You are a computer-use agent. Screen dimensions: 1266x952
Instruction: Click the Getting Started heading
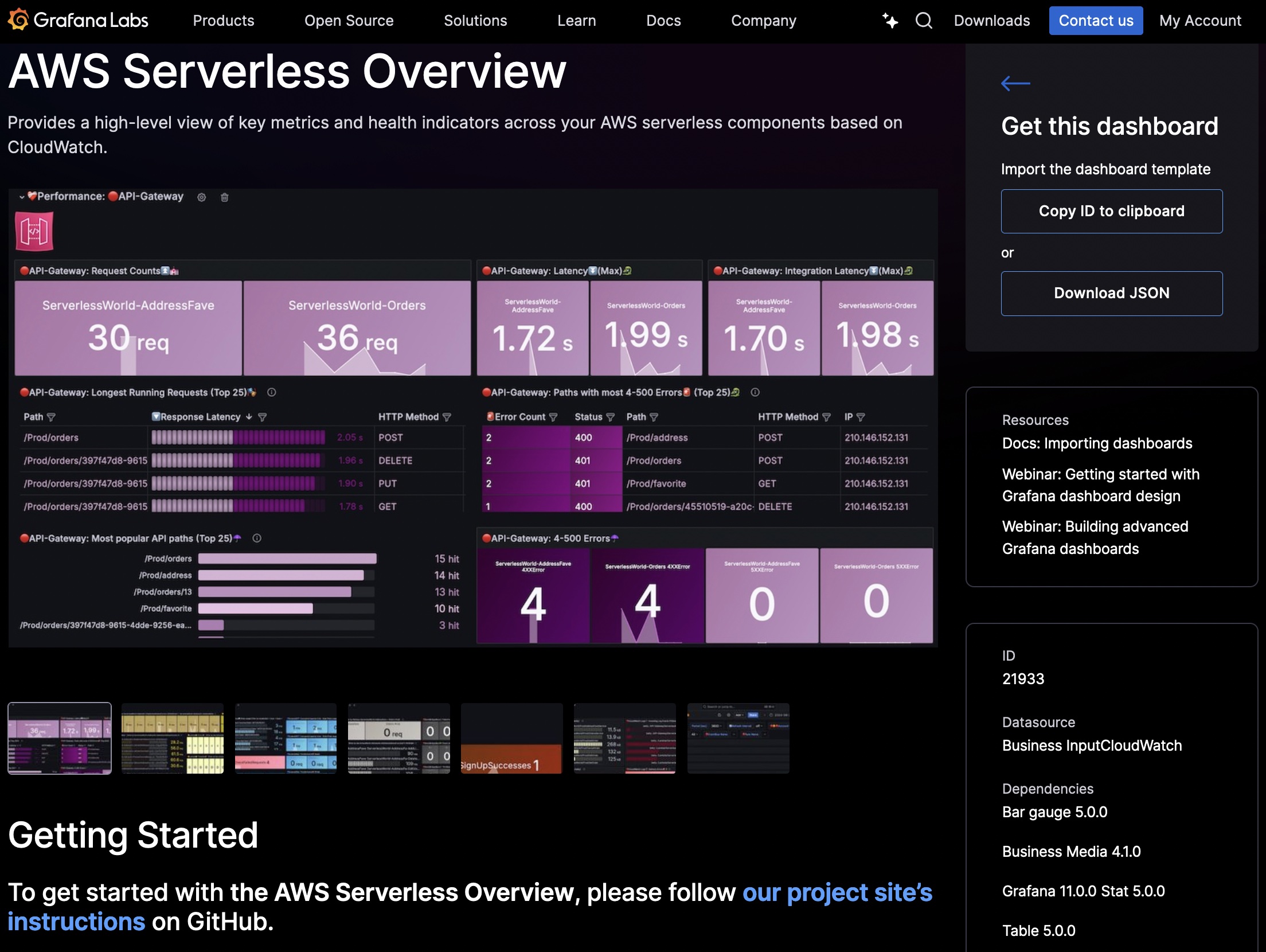(x=133, y=836)
